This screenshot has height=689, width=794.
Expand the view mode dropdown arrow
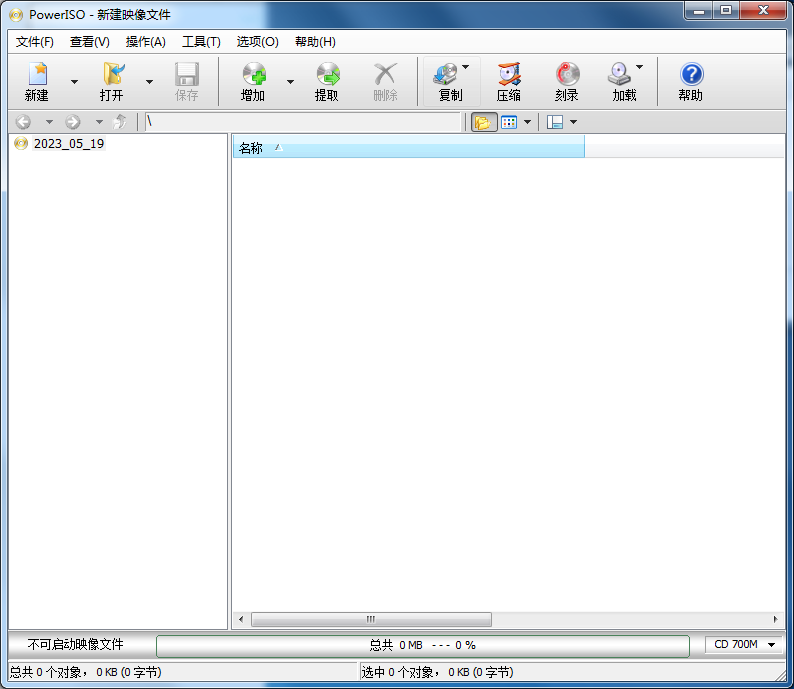(x=527, y=122)
